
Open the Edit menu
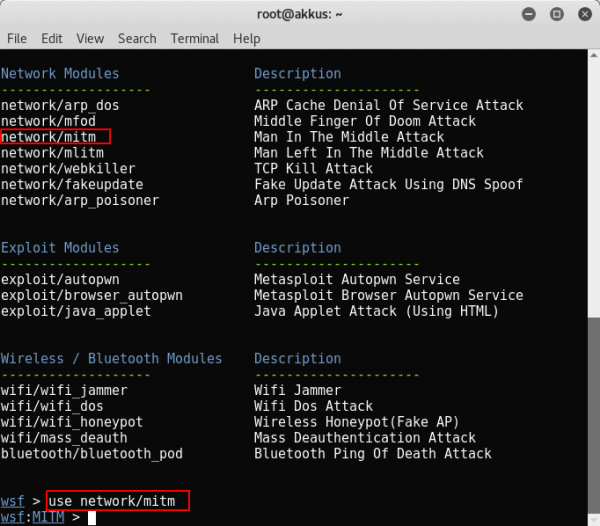tap(52, 38)
